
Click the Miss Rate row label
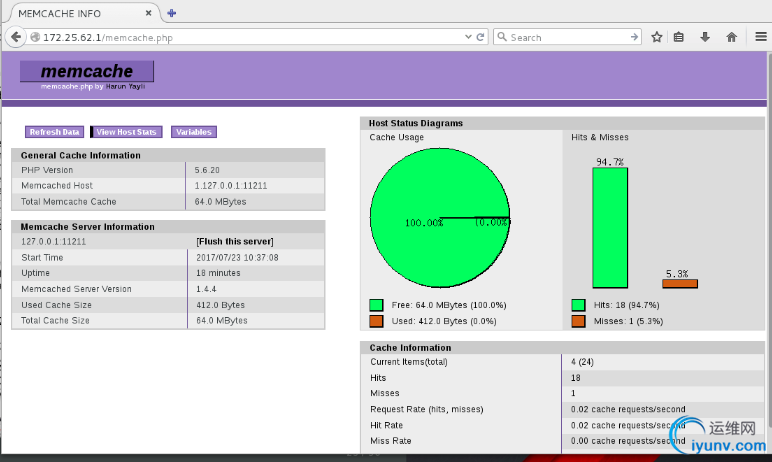(390, 441)
